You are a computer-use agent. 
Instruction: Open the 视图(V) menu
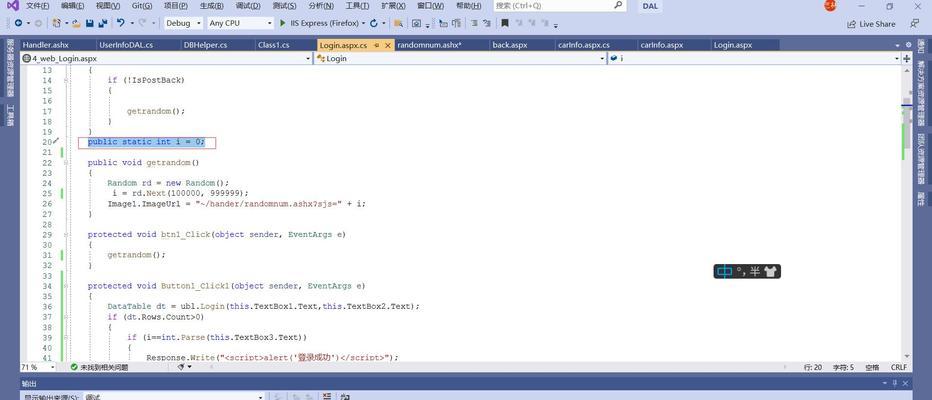point(108,5)
